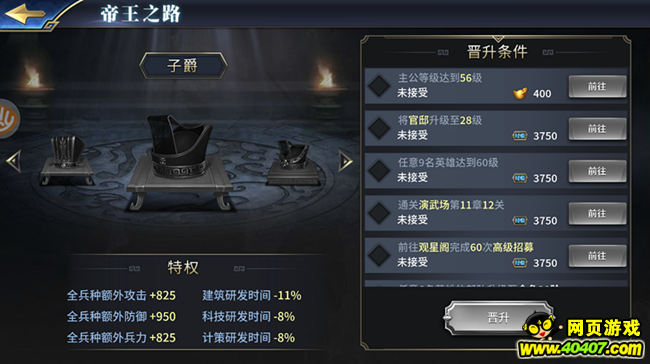Open the 晋升条件 header
This screenshot has height=364, width=650.
click(x=497, y=52)
